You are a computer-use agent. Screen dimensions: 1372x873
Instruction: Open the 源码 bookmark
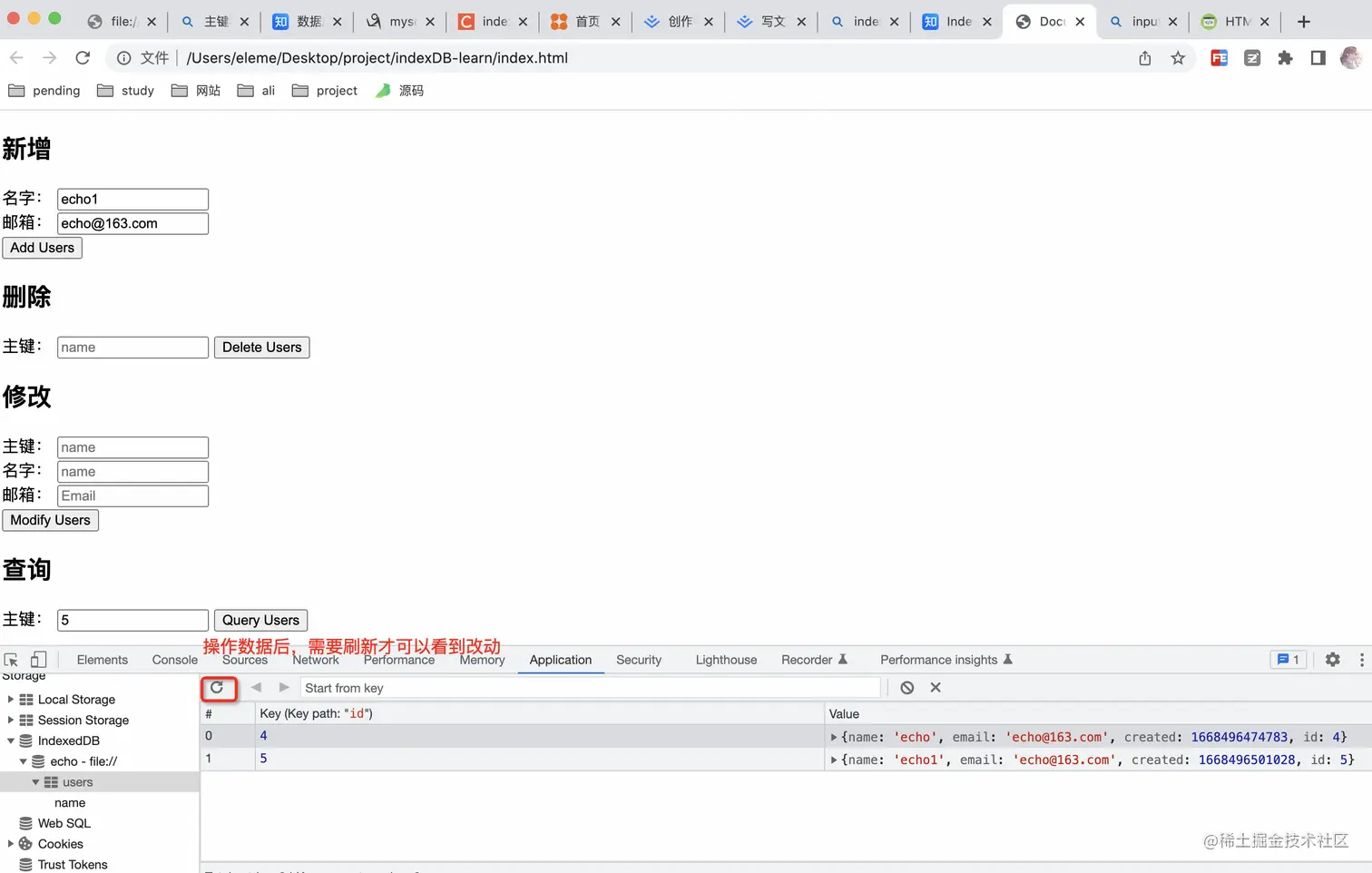399,91
